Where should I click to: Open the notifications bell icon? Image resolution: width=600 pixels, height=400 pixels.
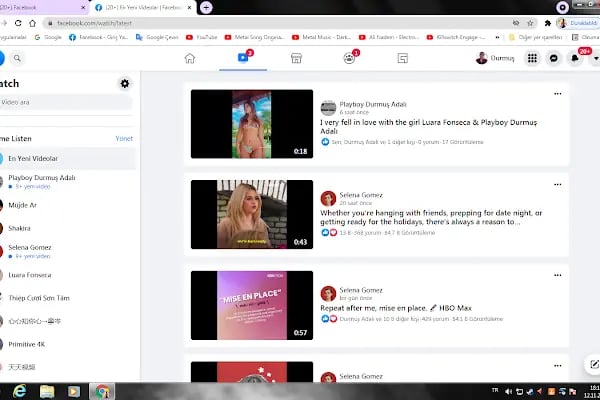[575, 58]
